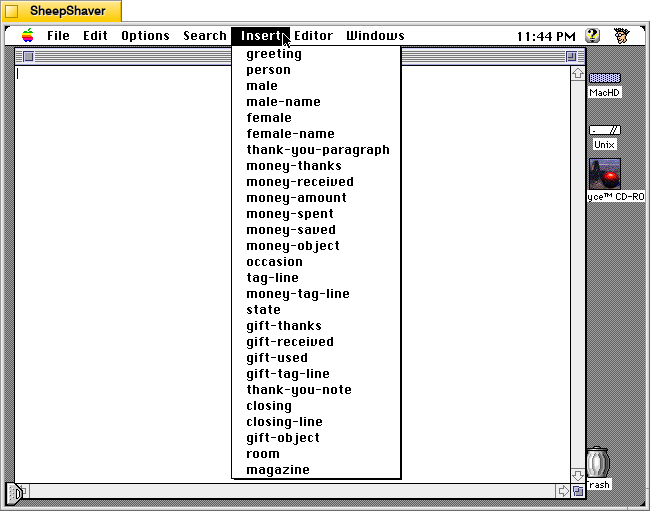650x511 pixels.
Task: Open the File menu
Action: pos(58,36)
